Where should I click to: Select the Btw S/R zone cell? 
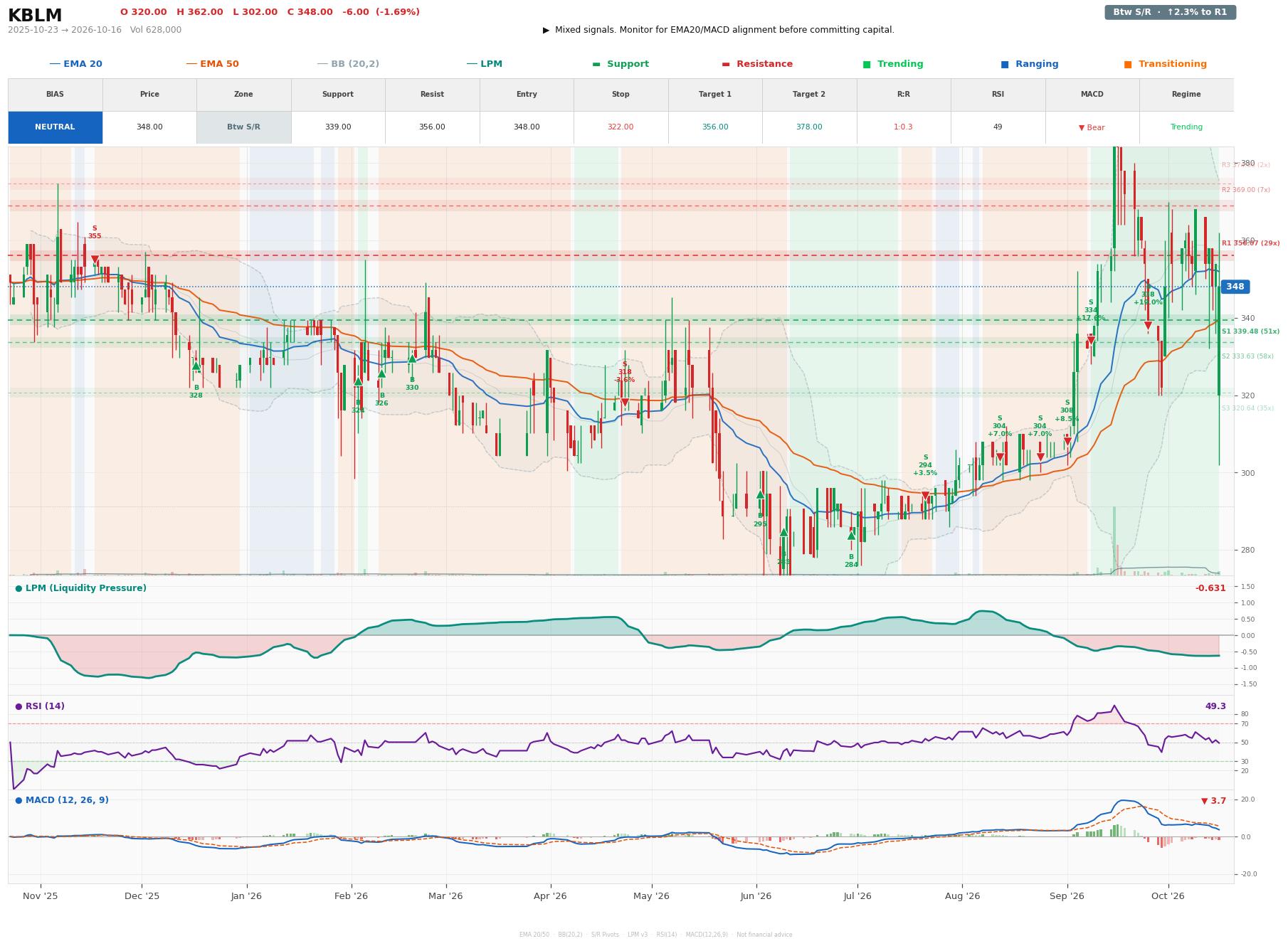(x=243, y=127)
